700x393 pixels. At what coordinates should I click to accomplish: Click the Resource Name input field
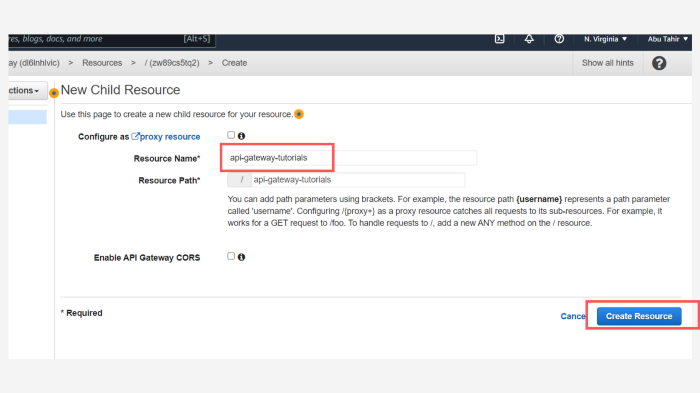352,158
